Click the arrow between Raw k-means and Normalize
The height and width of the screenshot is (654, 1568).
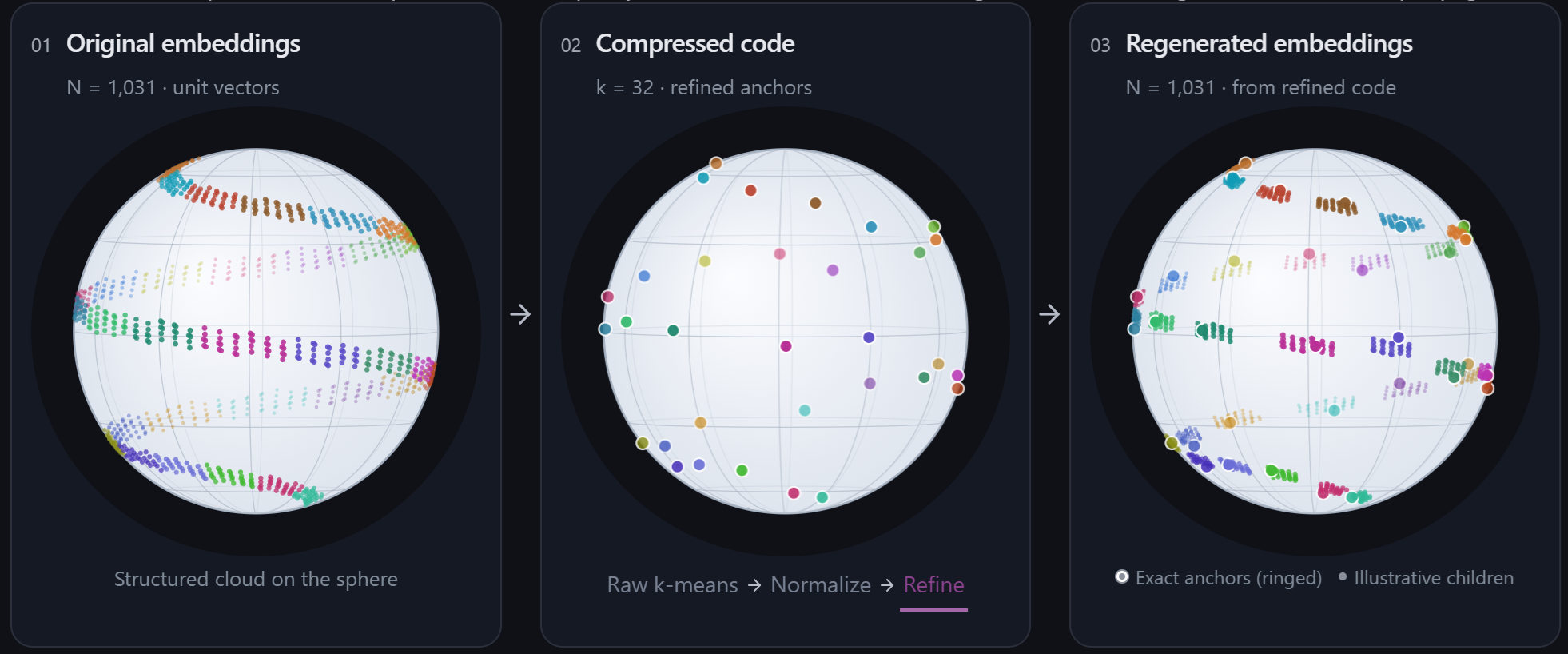point(754,586)
